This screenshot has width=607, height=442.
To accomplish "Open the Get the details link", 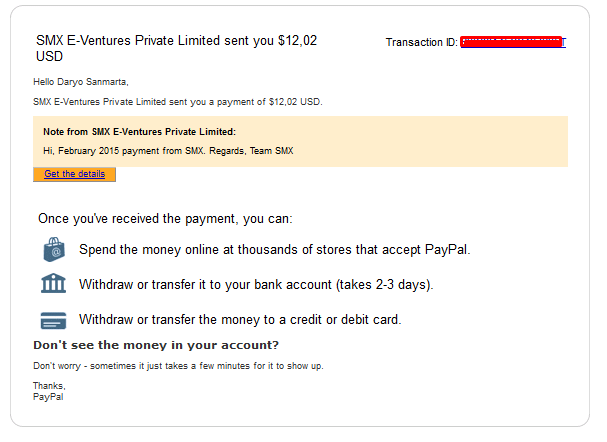I will point(74,174).
